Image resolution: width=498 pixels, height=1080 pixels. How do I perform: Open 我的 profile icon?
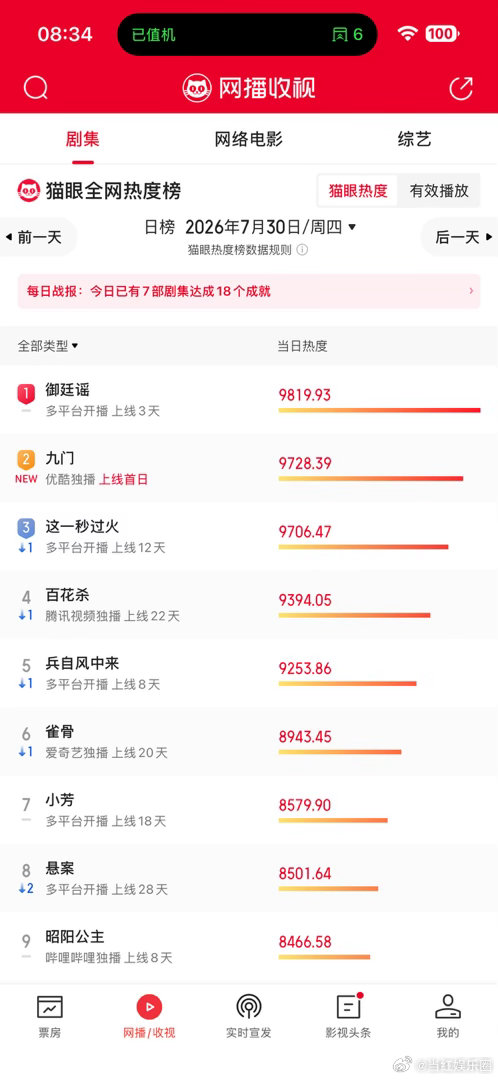[x=448, y=1007]
